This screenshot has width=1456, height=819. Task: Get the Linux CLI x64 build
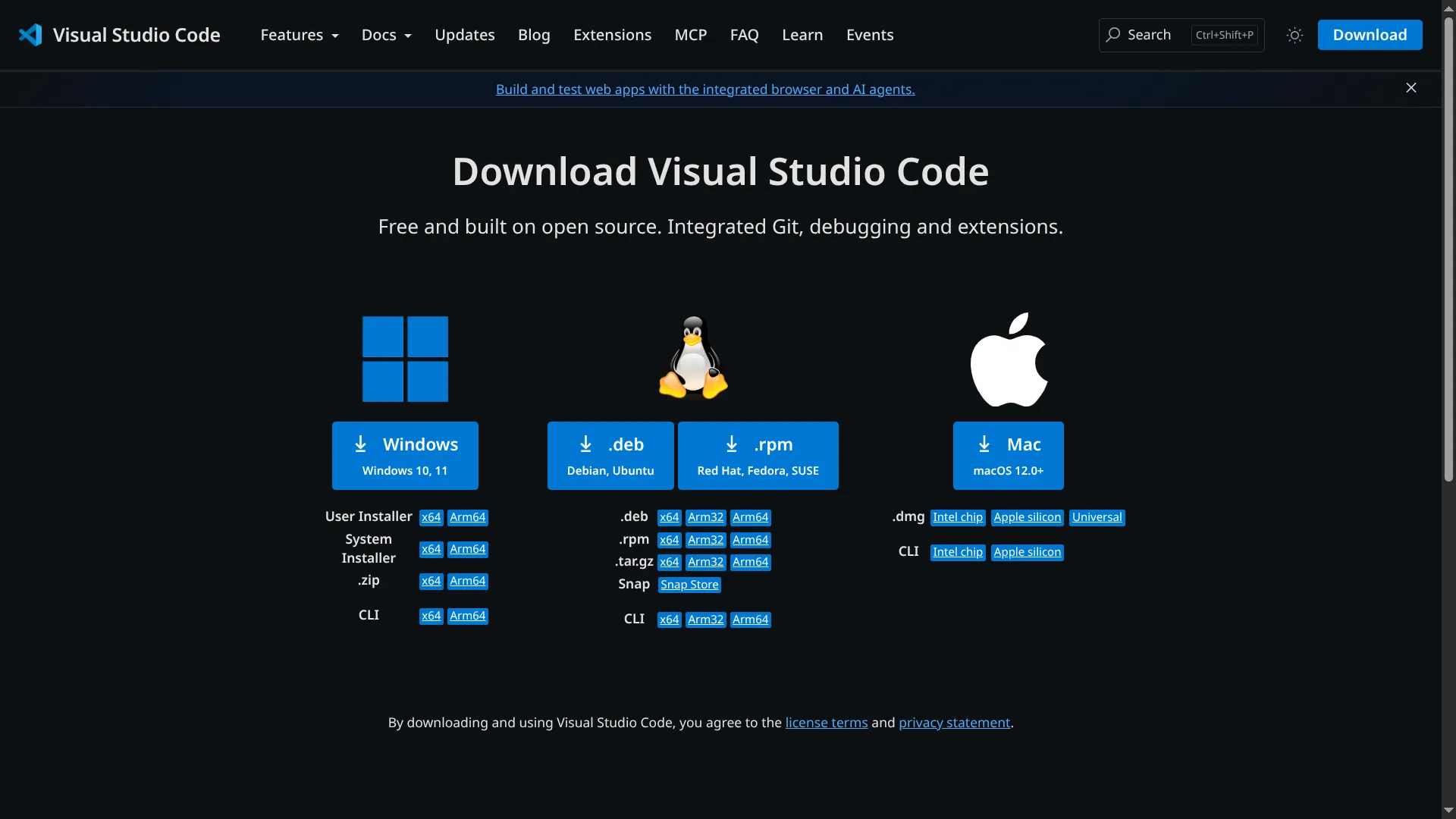coord(670,620)
